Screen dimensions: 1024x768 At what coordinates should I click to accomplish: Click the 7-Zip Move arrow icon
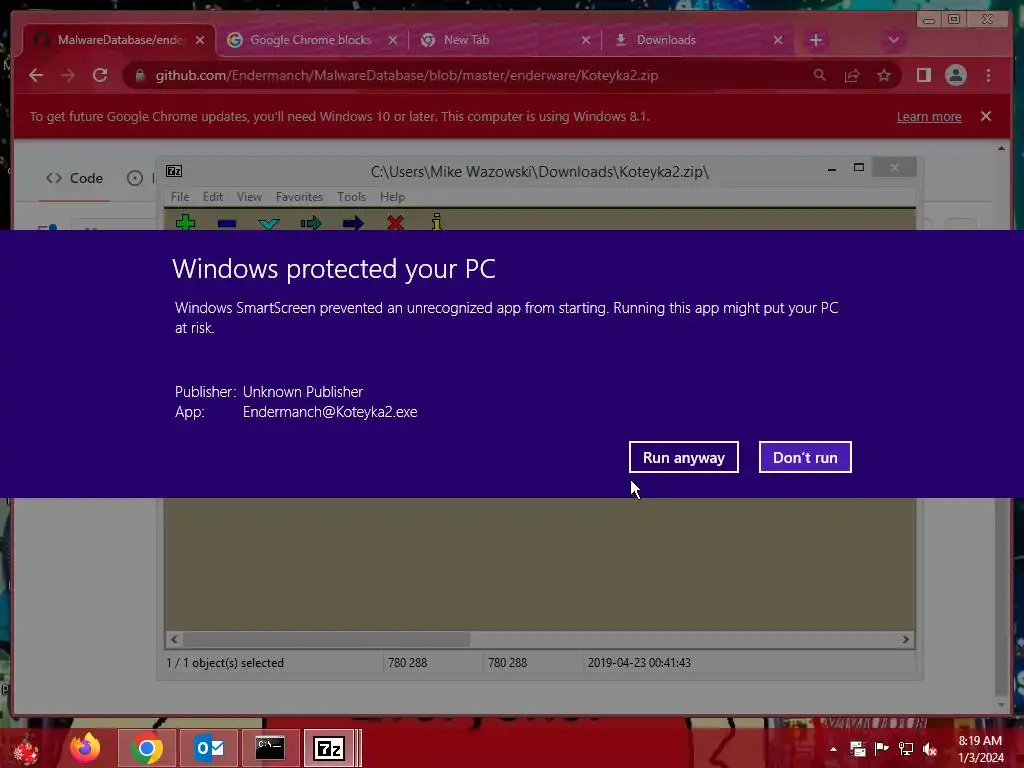353,223
